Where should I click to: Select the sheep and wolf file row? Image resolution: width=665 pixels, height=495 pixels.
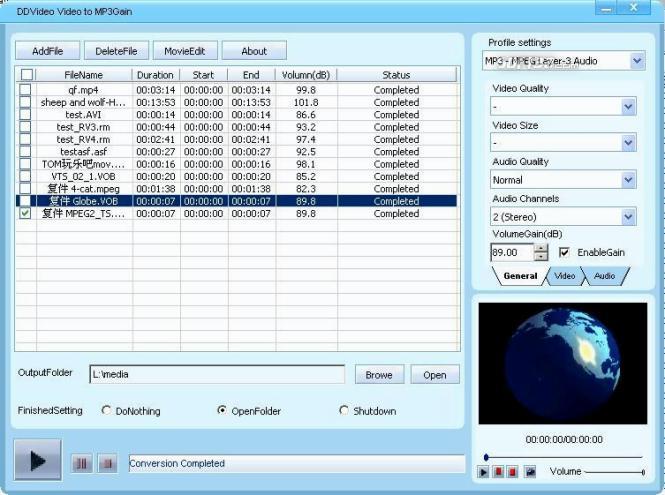(x=237, y=102)
